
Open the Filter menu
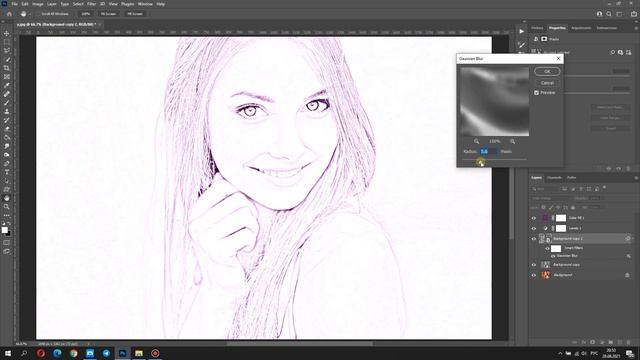pyautogui.click(x=91, y=4)
